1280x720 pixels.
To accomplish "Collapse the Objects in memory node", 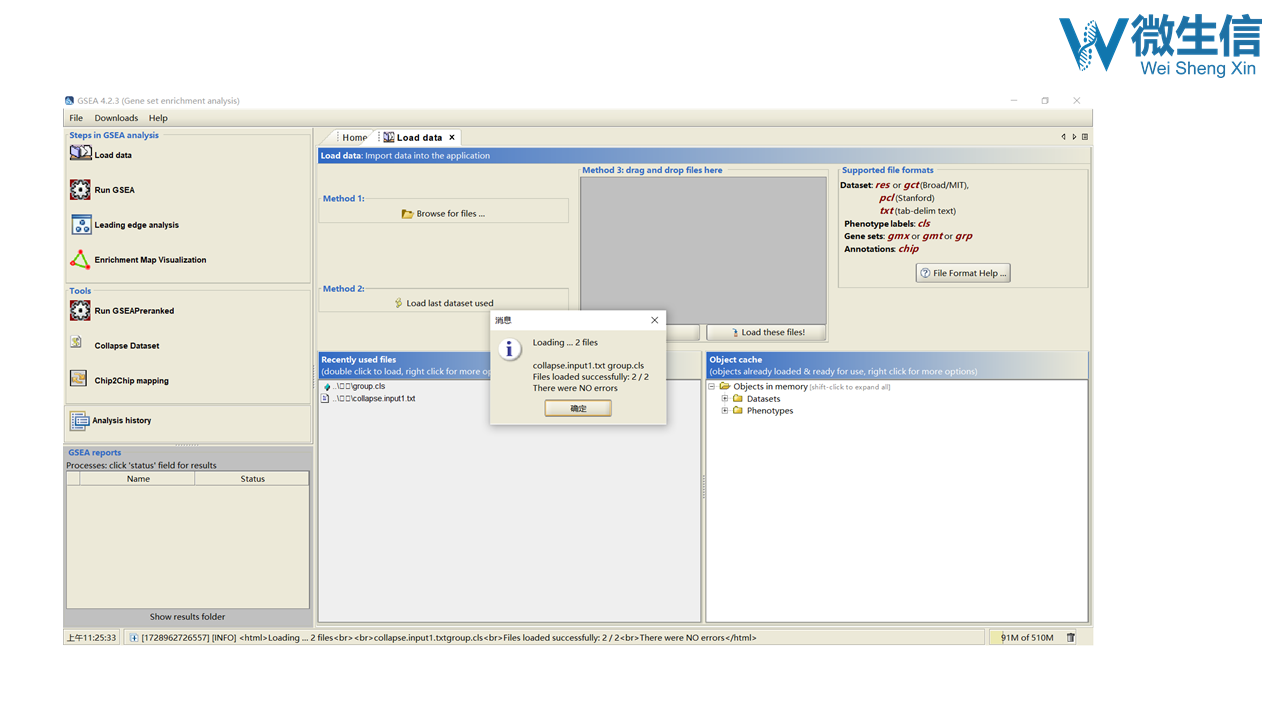I will 712,386.
